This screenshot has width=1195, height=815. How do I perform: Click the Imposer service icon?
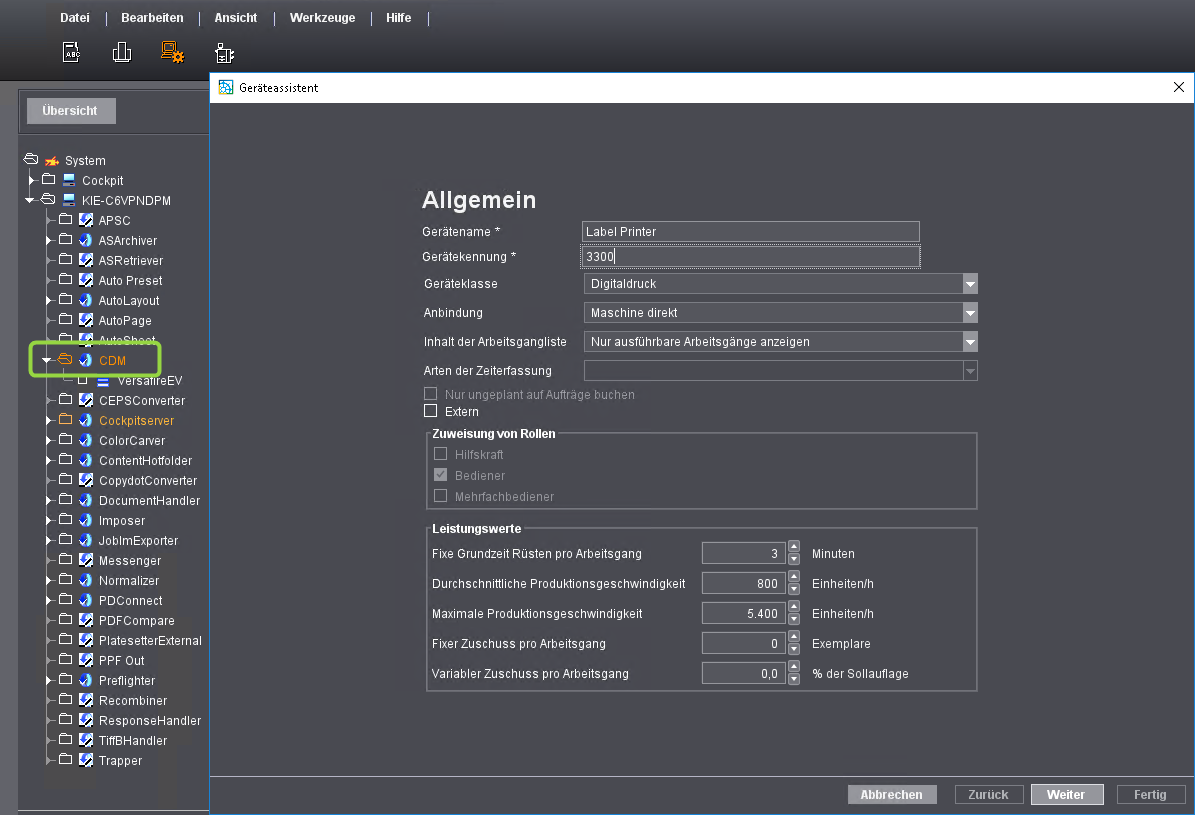click(86, 520)
